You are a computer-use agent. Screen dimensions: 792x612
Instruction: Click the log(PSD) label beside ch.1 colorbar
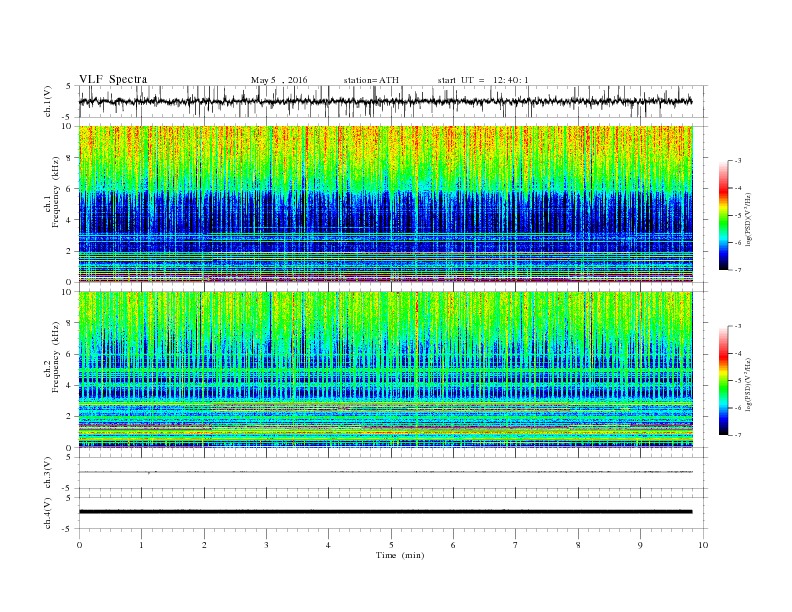click(x=749, y=219)
